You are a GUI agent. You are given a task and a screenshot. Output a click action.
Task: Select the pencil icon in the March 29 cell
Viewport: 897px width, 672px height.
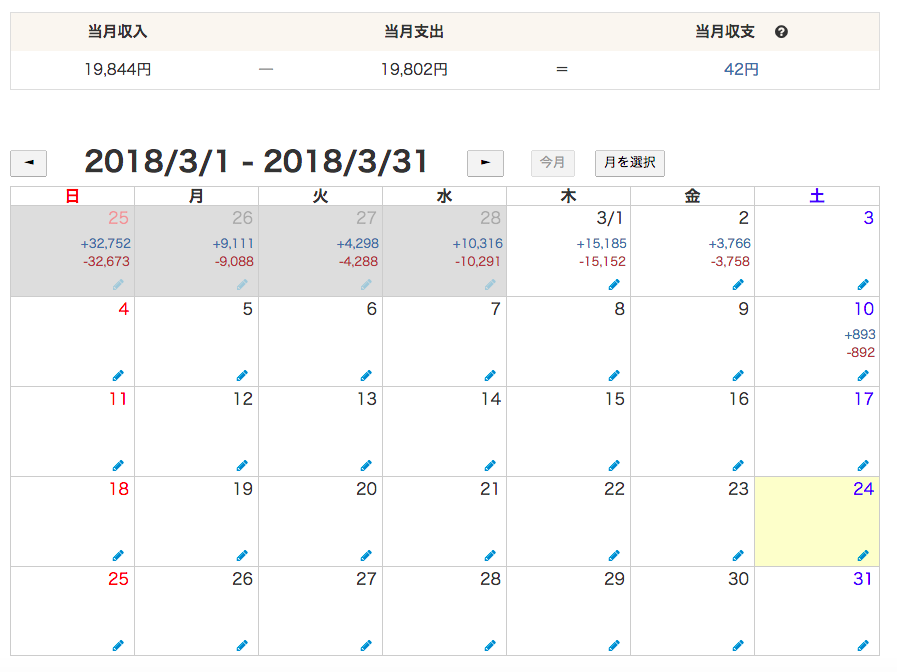point(614,646)
